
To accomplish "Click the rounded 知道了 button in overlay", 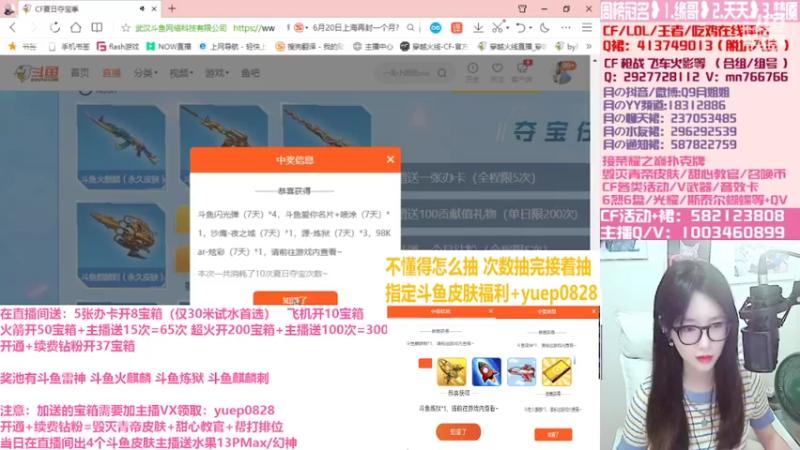I will pyautogui.click(x=458, y=432).
